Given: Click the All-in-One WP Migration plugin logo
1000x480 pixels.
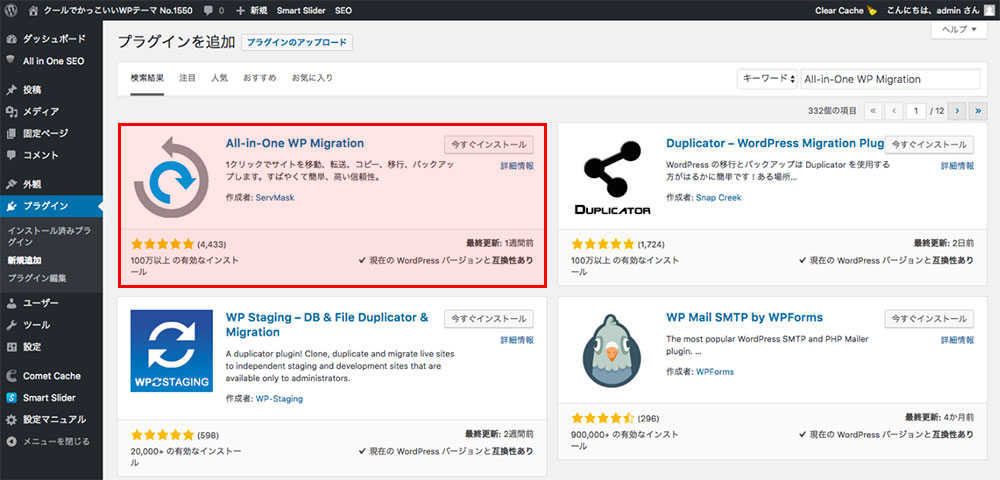Looking at the screenshot, I should coord(171,177).
